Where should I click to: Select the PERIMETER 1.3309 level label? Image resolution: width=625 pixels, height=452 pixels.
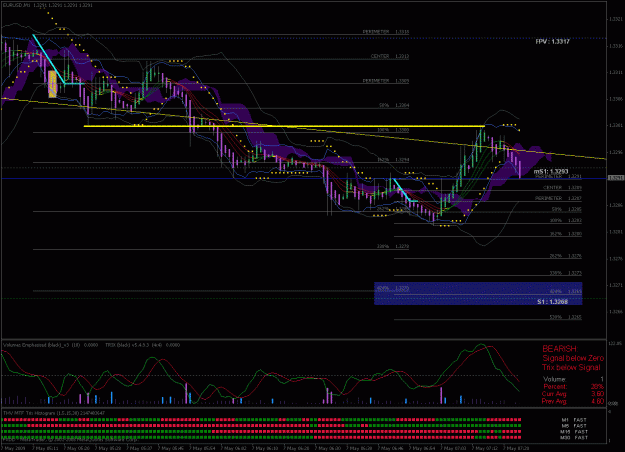(x=386, y=81)
